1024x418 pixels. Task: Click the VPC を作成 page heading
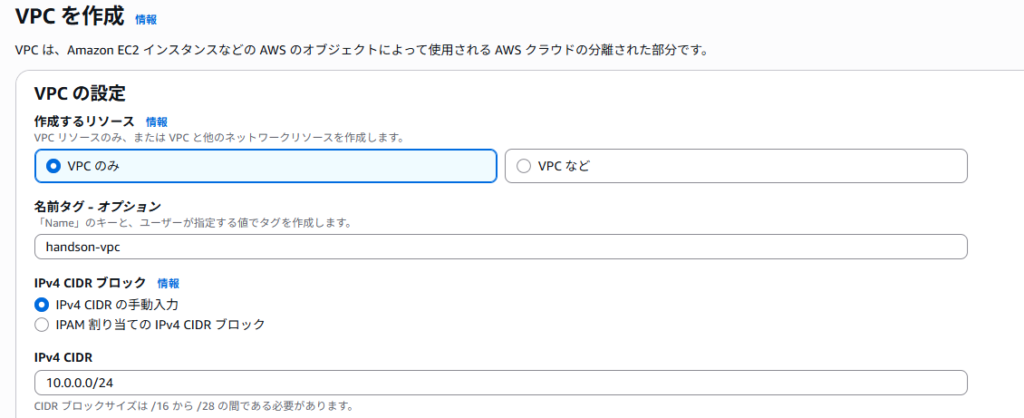69,17
